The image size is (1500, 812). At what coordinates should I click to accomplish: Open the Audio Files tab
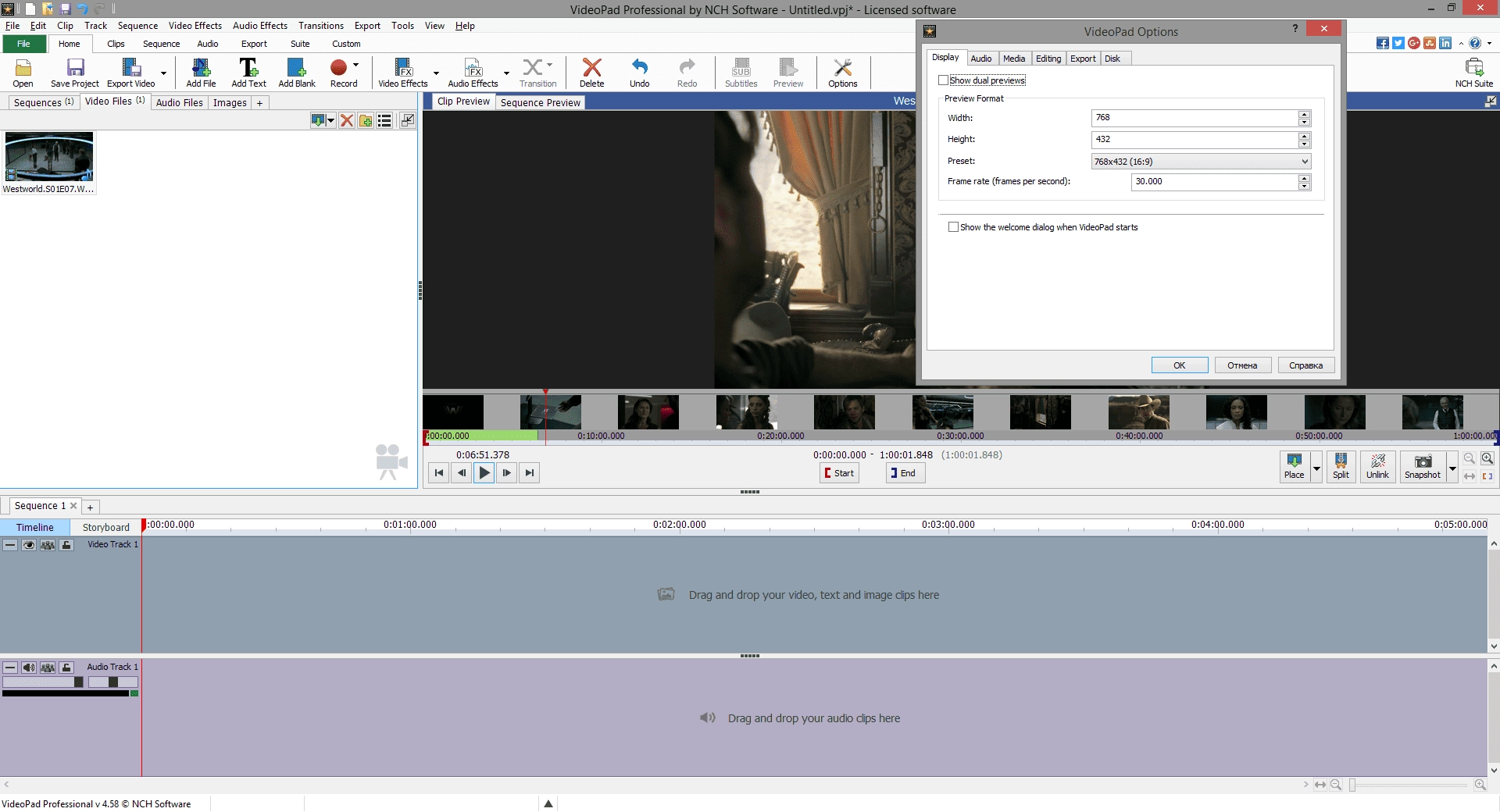(x=179, y=102)
